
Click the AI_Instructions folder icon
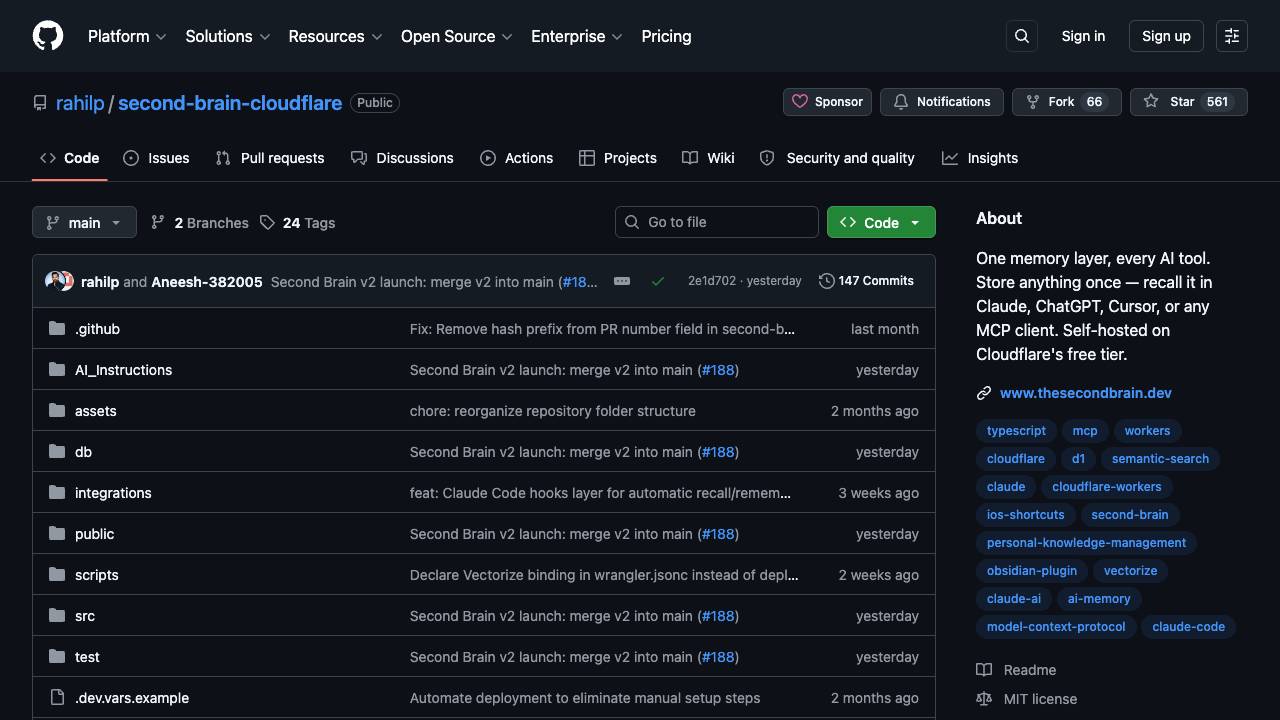click(57, 370)
